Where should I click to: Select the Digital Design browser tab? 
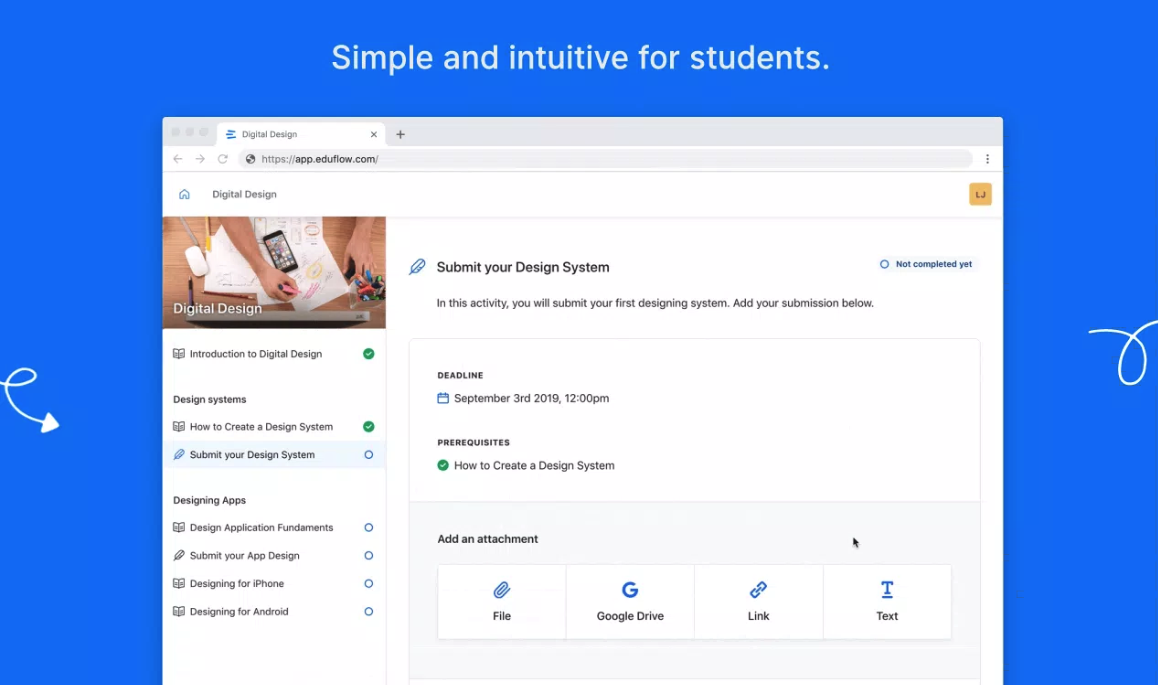click(x=301, y=134)
